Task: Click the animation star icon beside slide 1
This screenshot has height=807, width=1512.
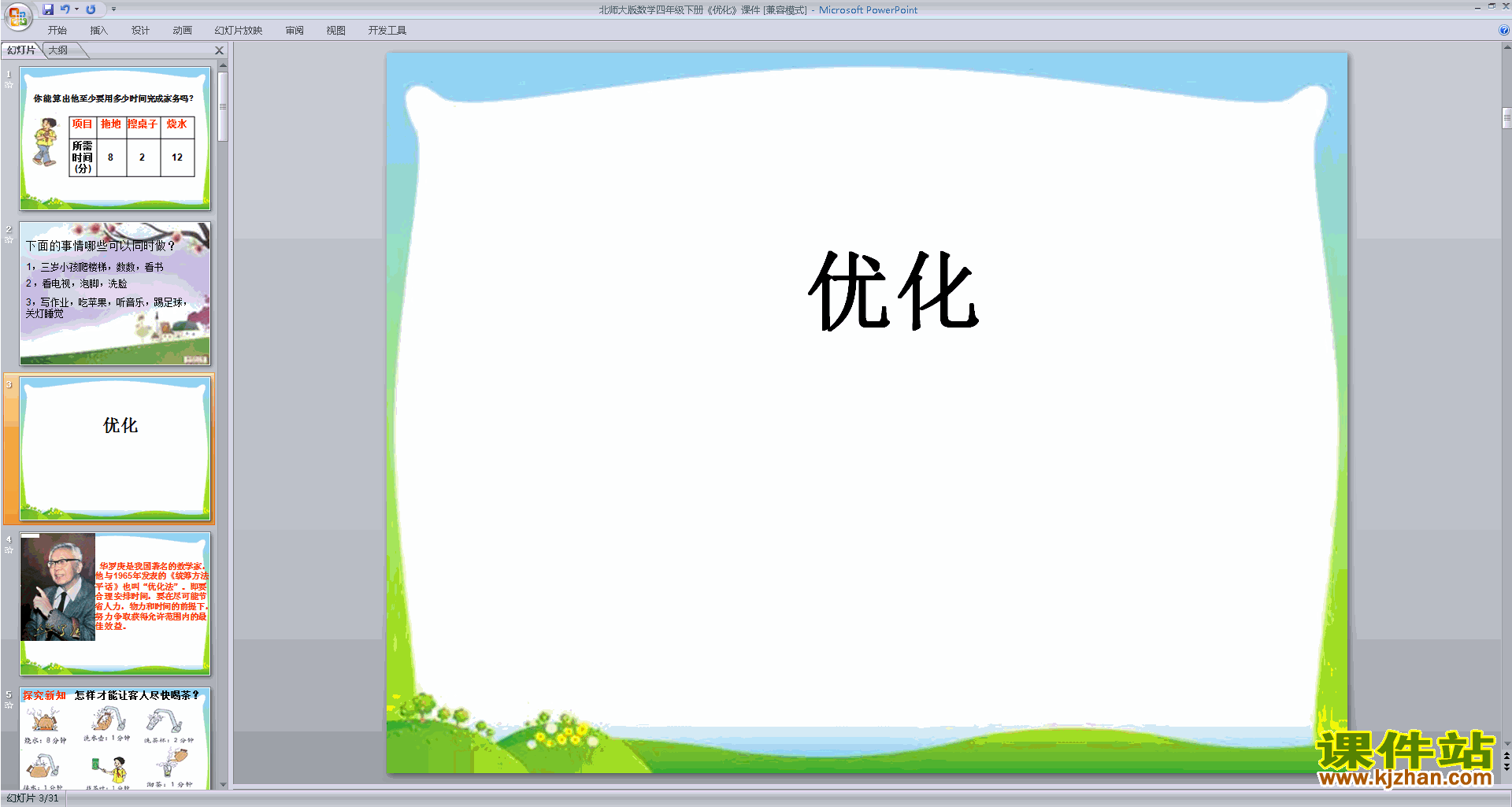Action: [x=9, y=85]
